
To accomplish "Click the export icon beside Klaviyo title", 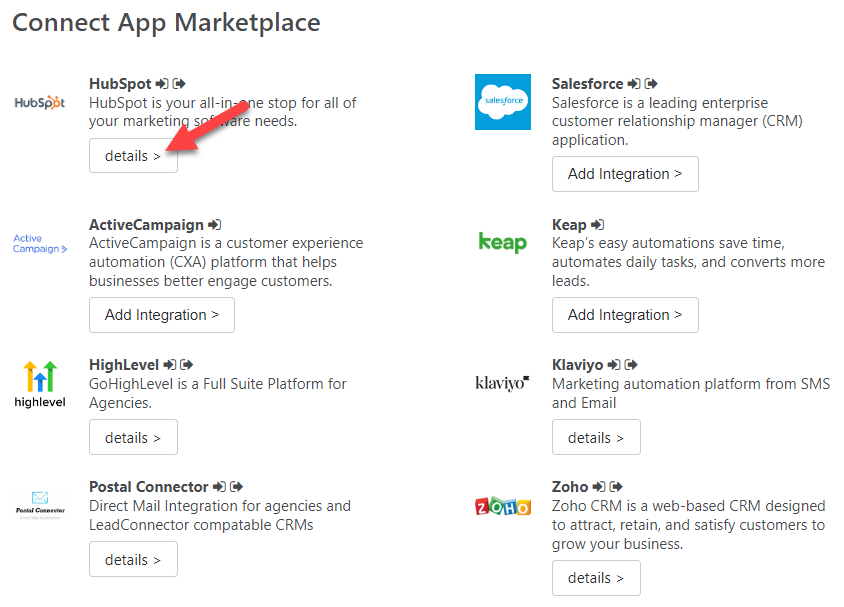I will pos(631,365).
